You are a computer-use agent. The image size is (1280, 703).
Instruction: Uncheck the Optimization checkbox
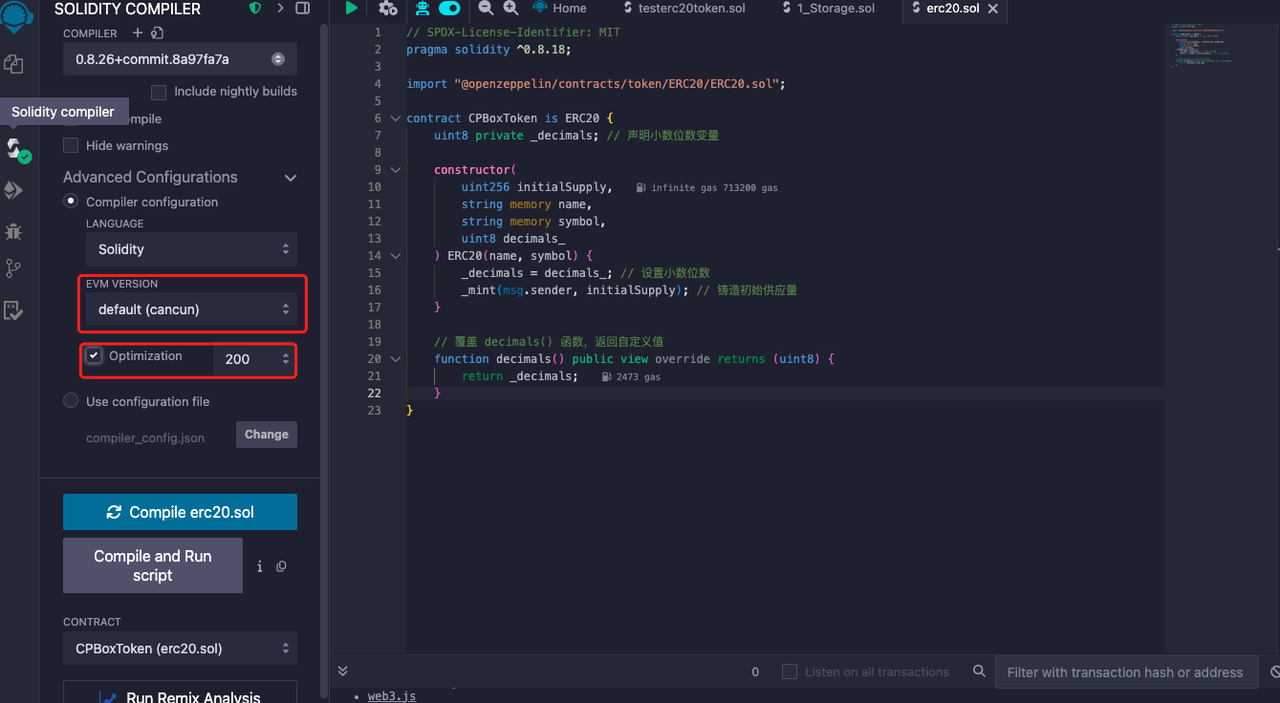93,356
